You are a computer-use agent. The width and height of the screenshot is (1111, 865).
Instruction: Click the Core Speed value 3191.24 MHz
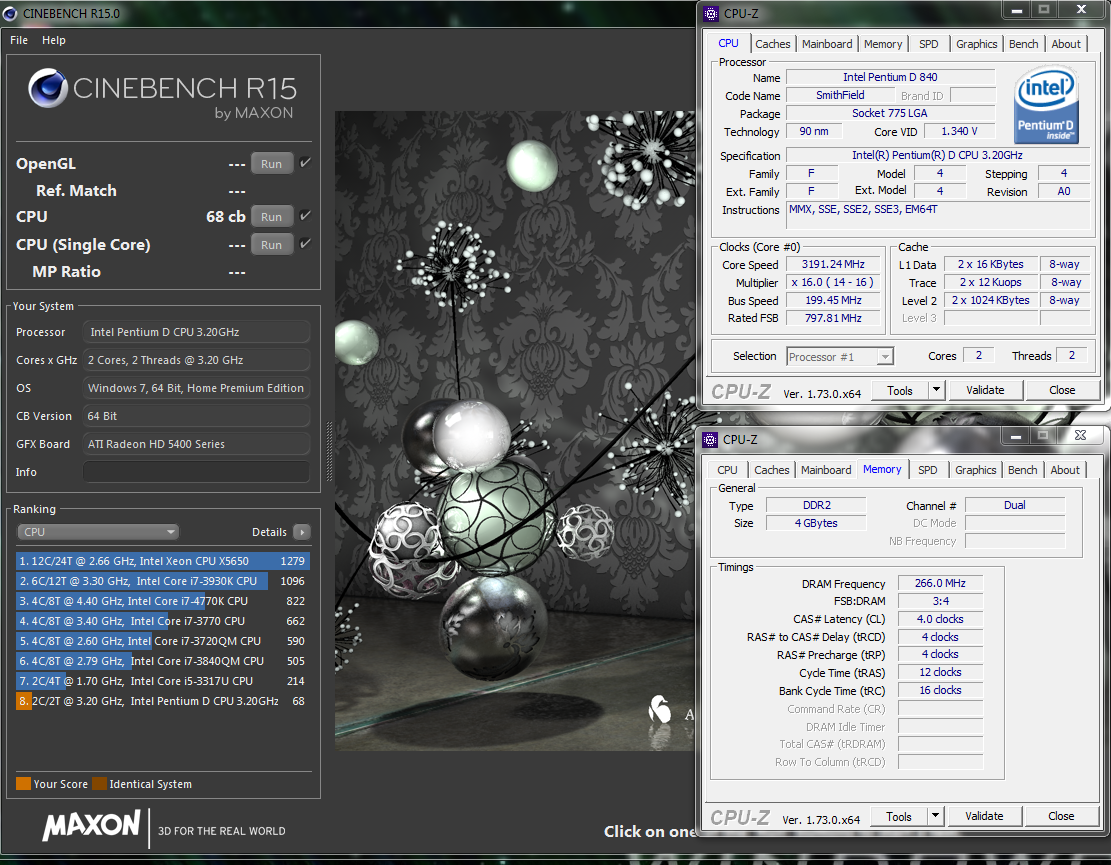coord(833,264)
